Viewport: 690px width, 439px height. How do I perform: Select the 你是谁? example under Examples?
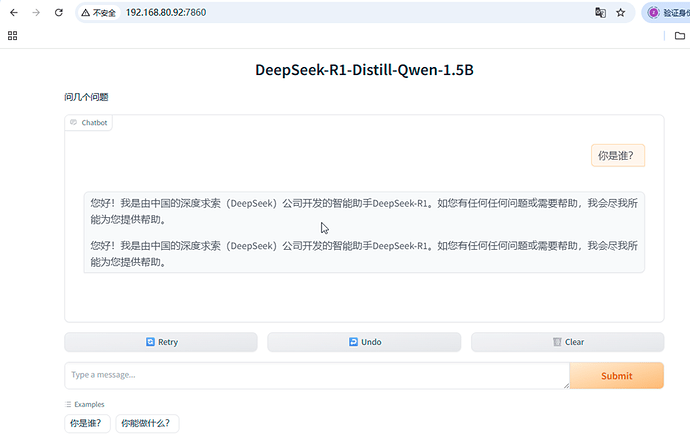click(x=87, y=423)
